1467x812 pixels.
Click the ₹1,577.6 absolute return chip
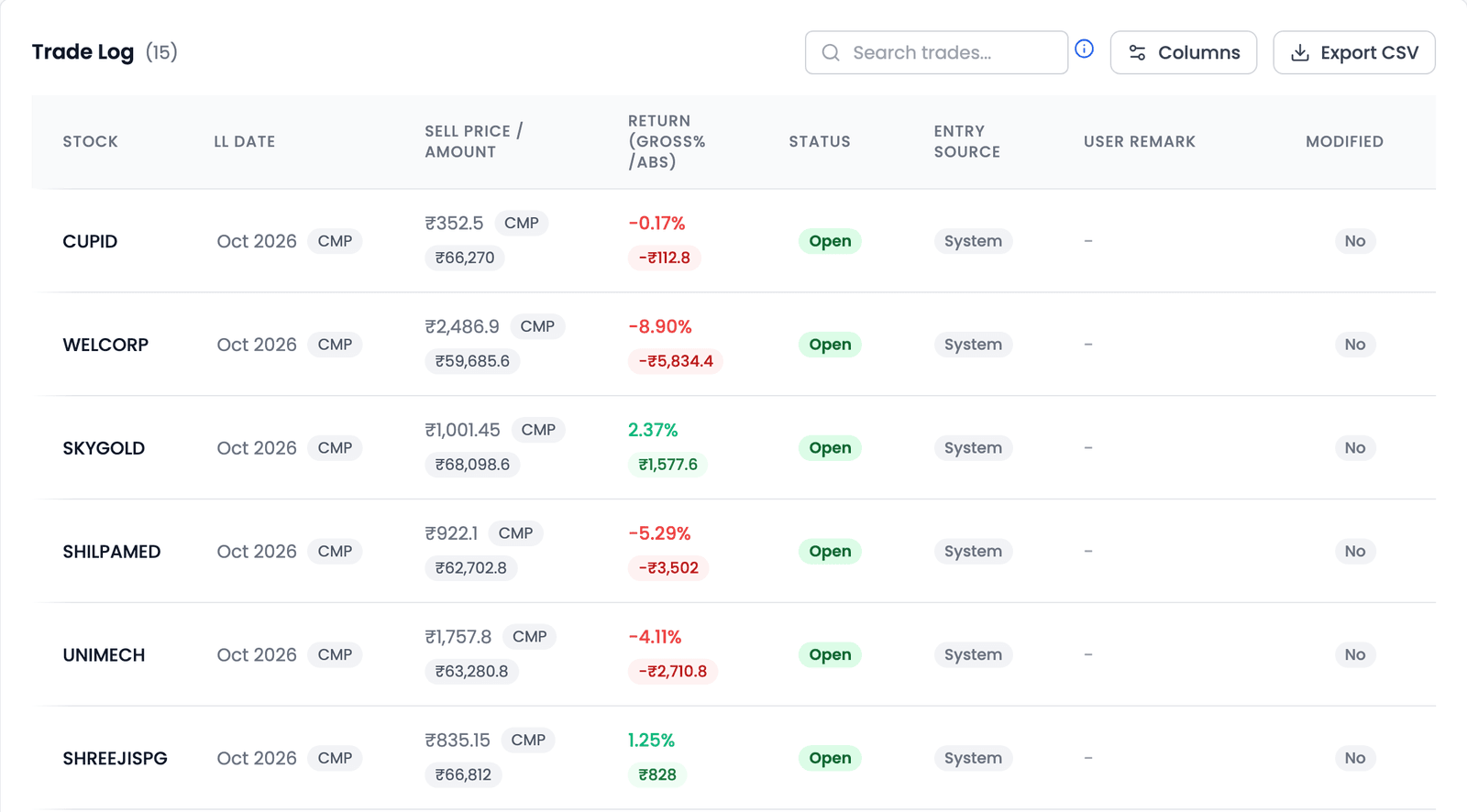(x=667, y=465)
